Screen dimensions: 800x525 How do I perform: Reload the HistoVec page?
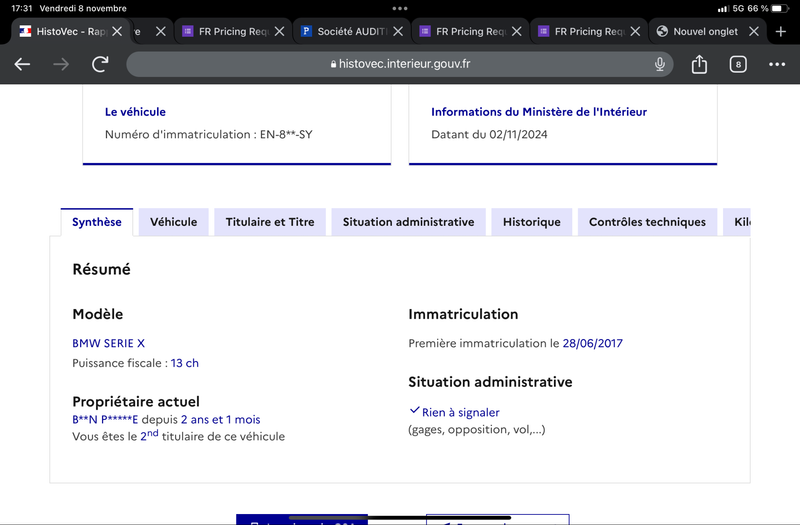100,64
